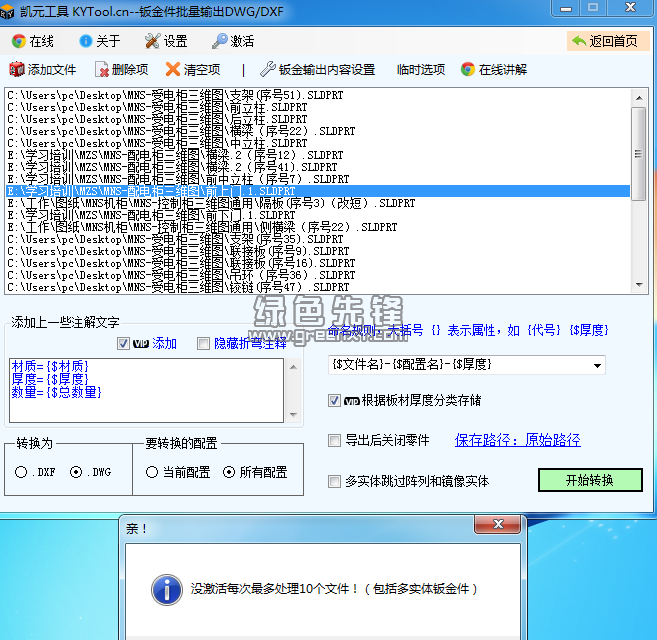Open the 关于 info icon

tap(85, 41)
